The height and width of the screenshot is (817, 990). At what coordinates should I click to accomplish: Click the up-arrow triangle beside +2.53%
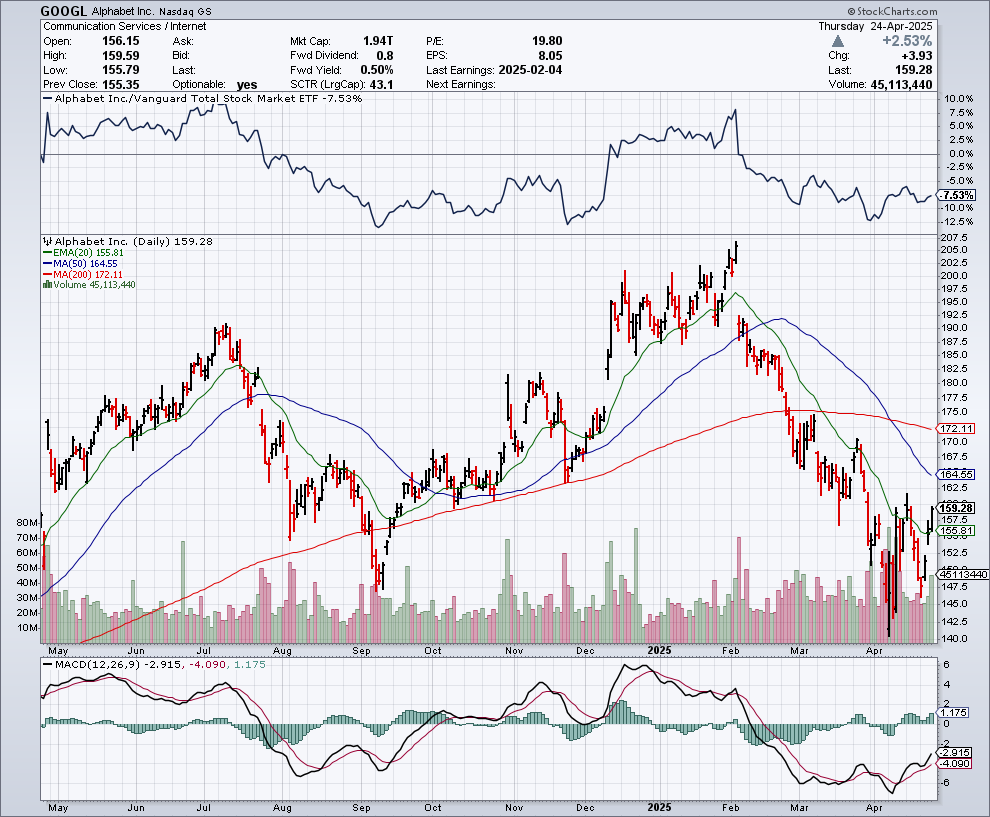click(x=837, y=41)
